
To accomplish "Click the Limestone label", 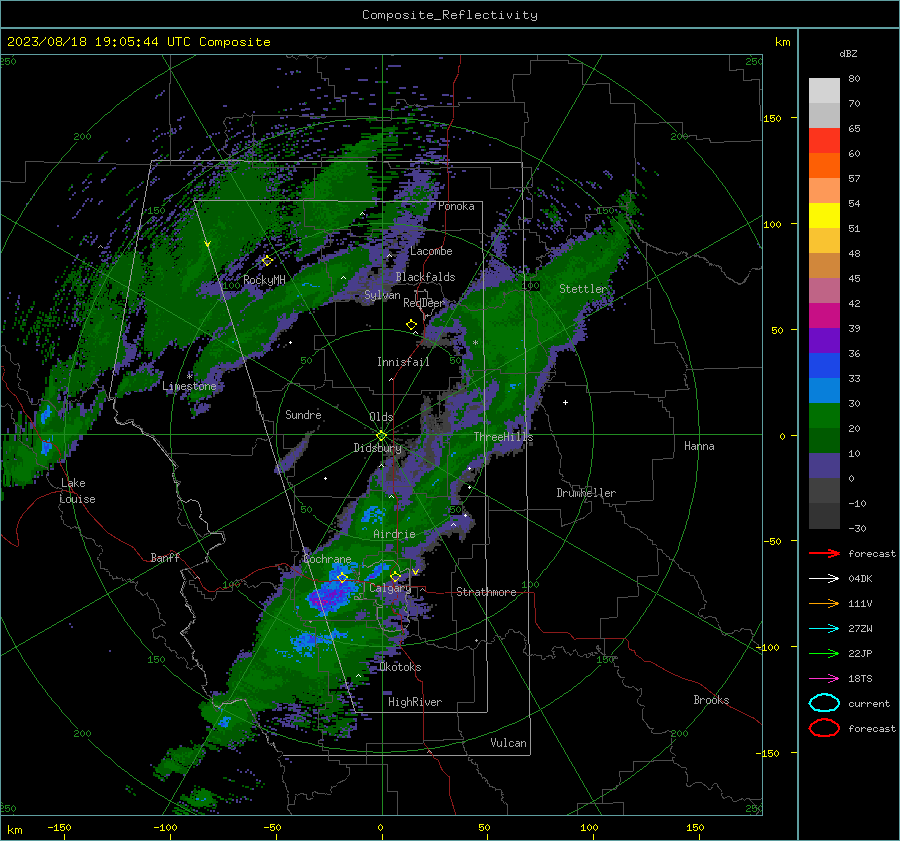I will [189, 386].
